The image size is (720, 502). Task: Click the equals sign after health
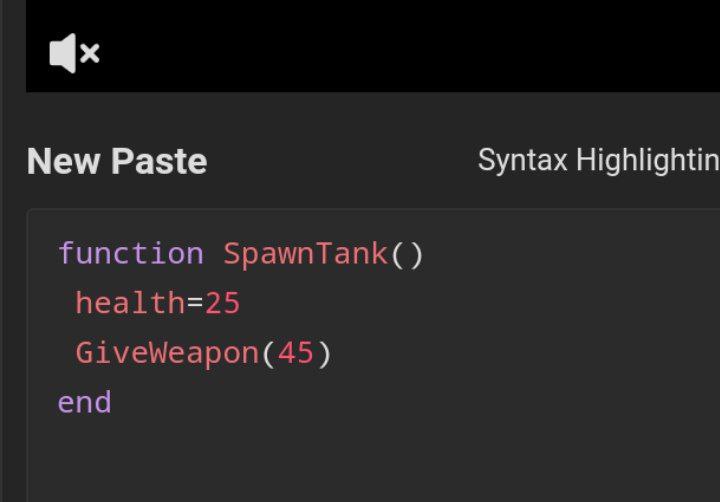pyautogui.click(x=195, y=303)
